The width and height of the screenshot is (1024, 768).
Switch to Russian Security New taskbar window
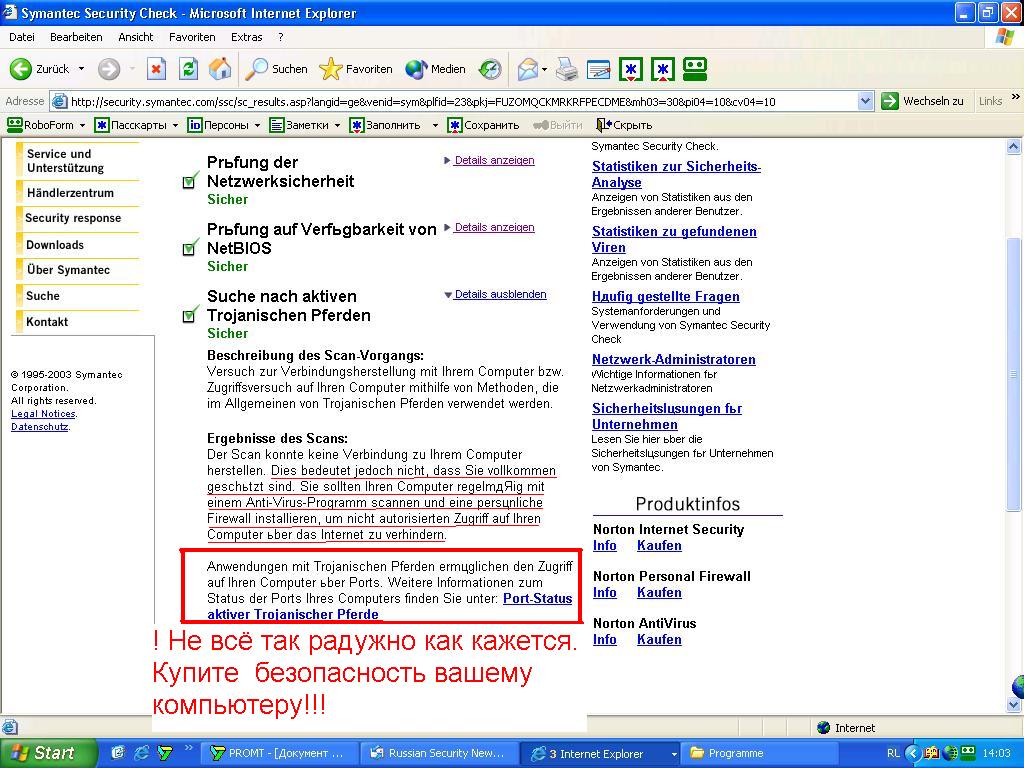[440, 753]
